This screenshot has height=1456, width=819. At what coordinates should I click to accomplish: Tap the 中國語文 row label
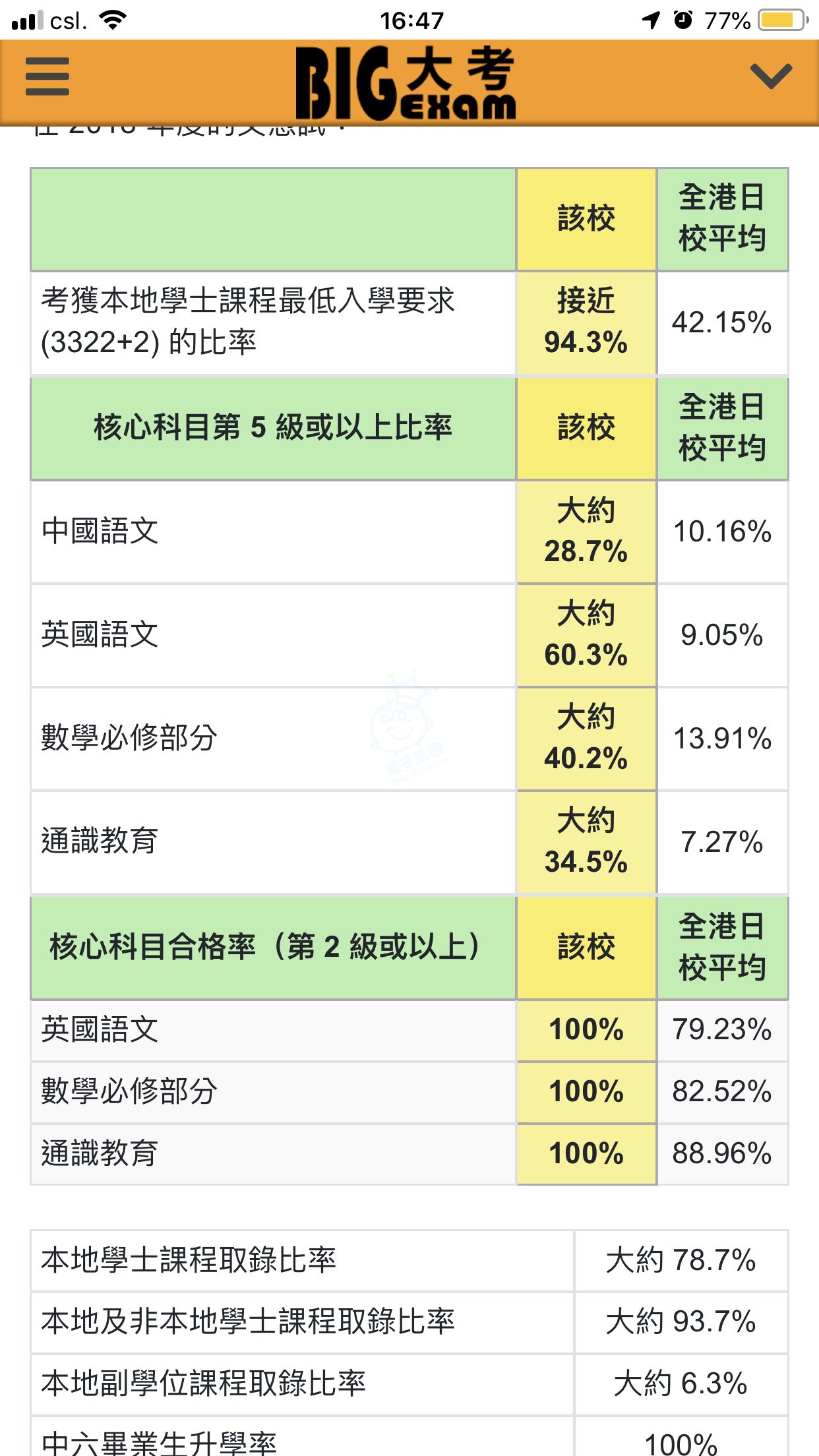pos(100,531)
